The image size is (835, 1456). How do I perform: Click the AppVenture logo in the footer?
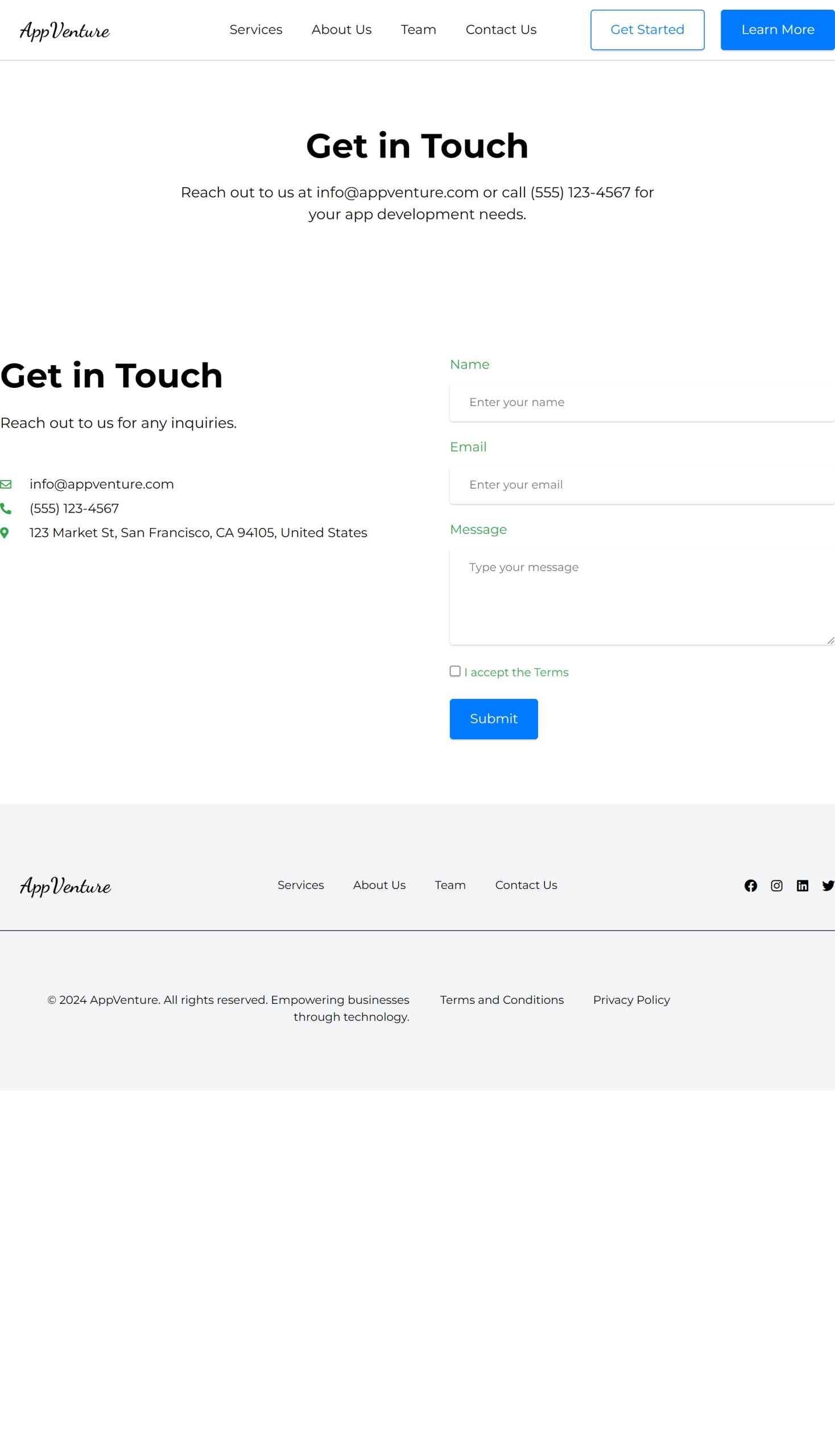65,886
